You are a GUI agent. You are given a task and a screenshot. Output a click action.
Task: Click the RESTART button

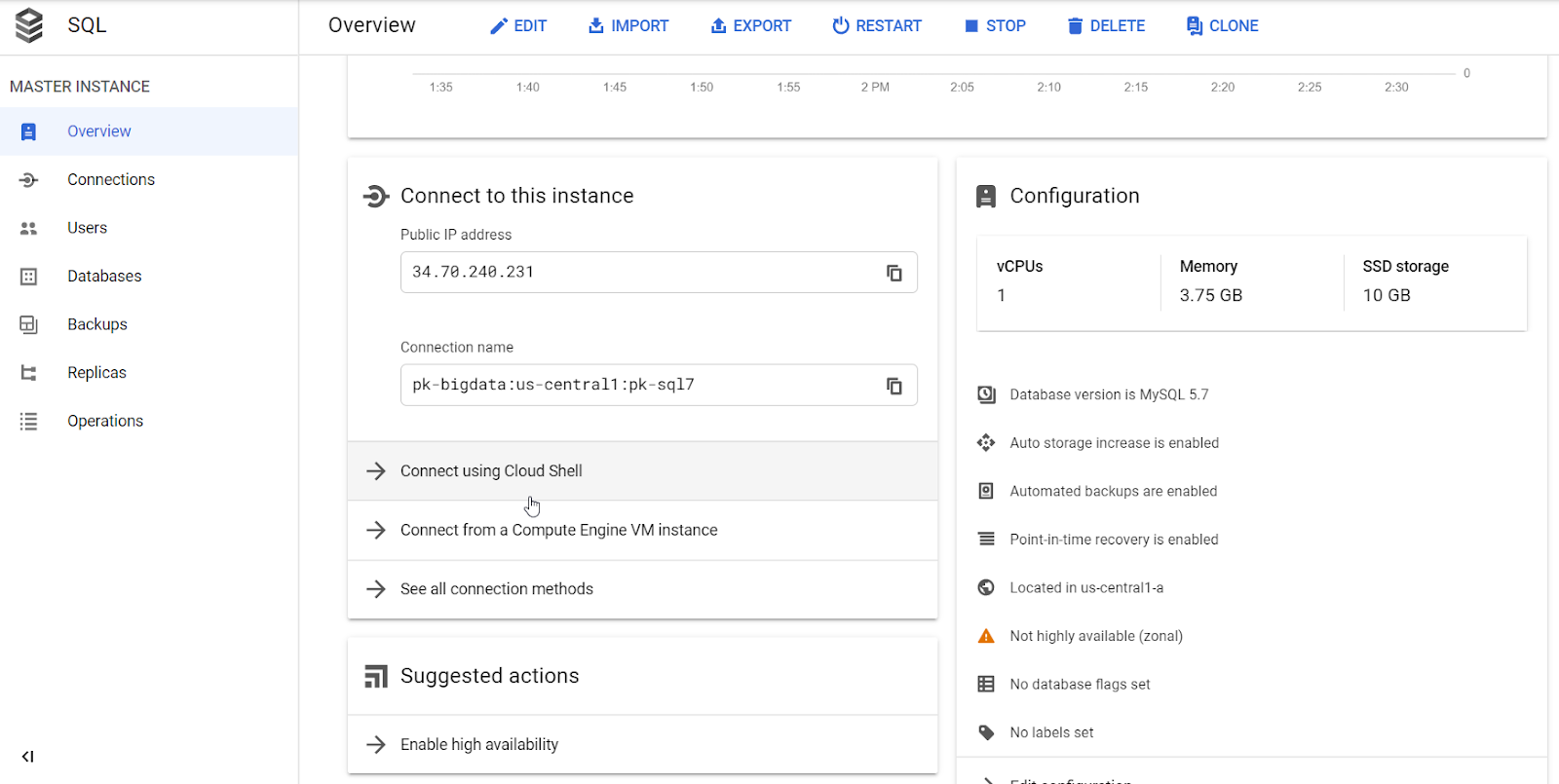[x=877, y=26]
